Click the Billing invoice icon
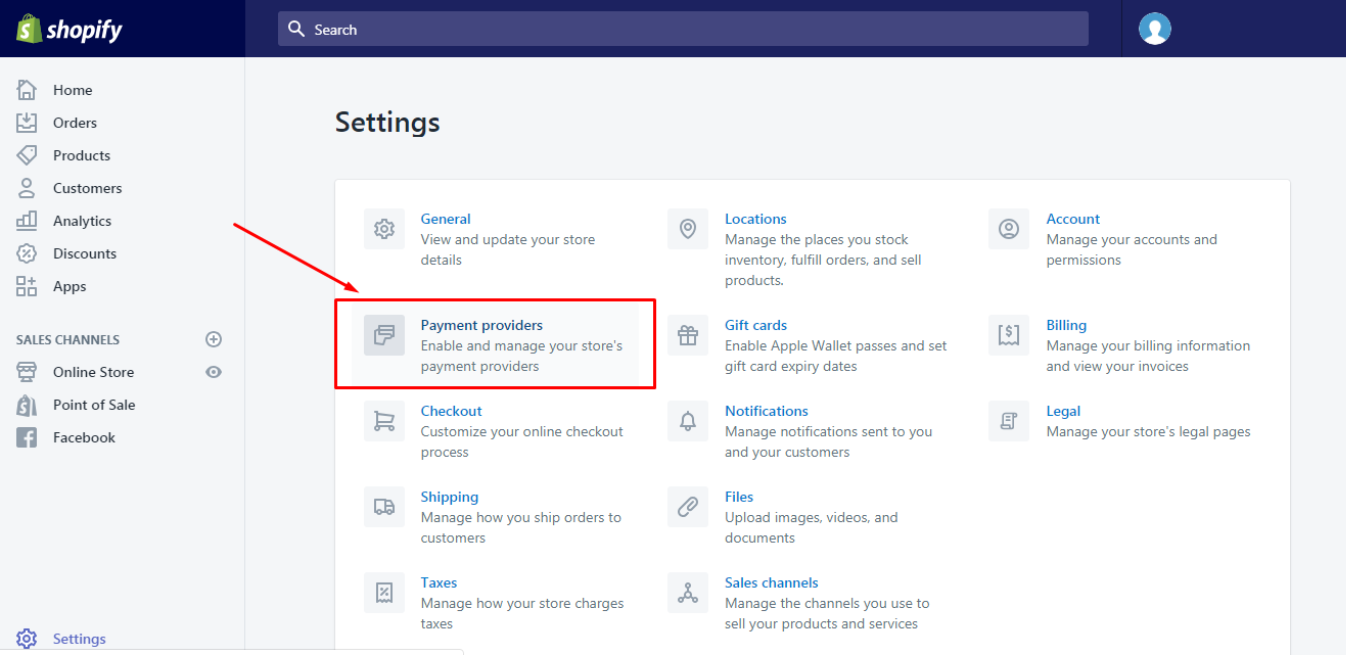The height and width of the screenshot is (655, 1346). (1008, 335)
